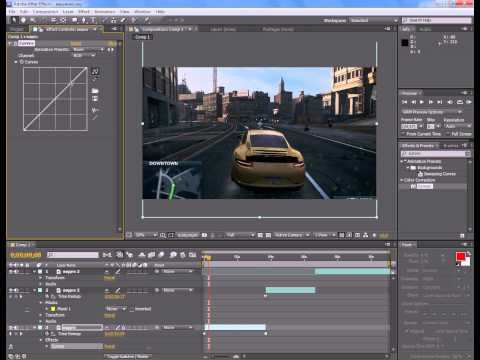Open the Effect menu
The height and width of the screenshot is (360, 480).
84,11
